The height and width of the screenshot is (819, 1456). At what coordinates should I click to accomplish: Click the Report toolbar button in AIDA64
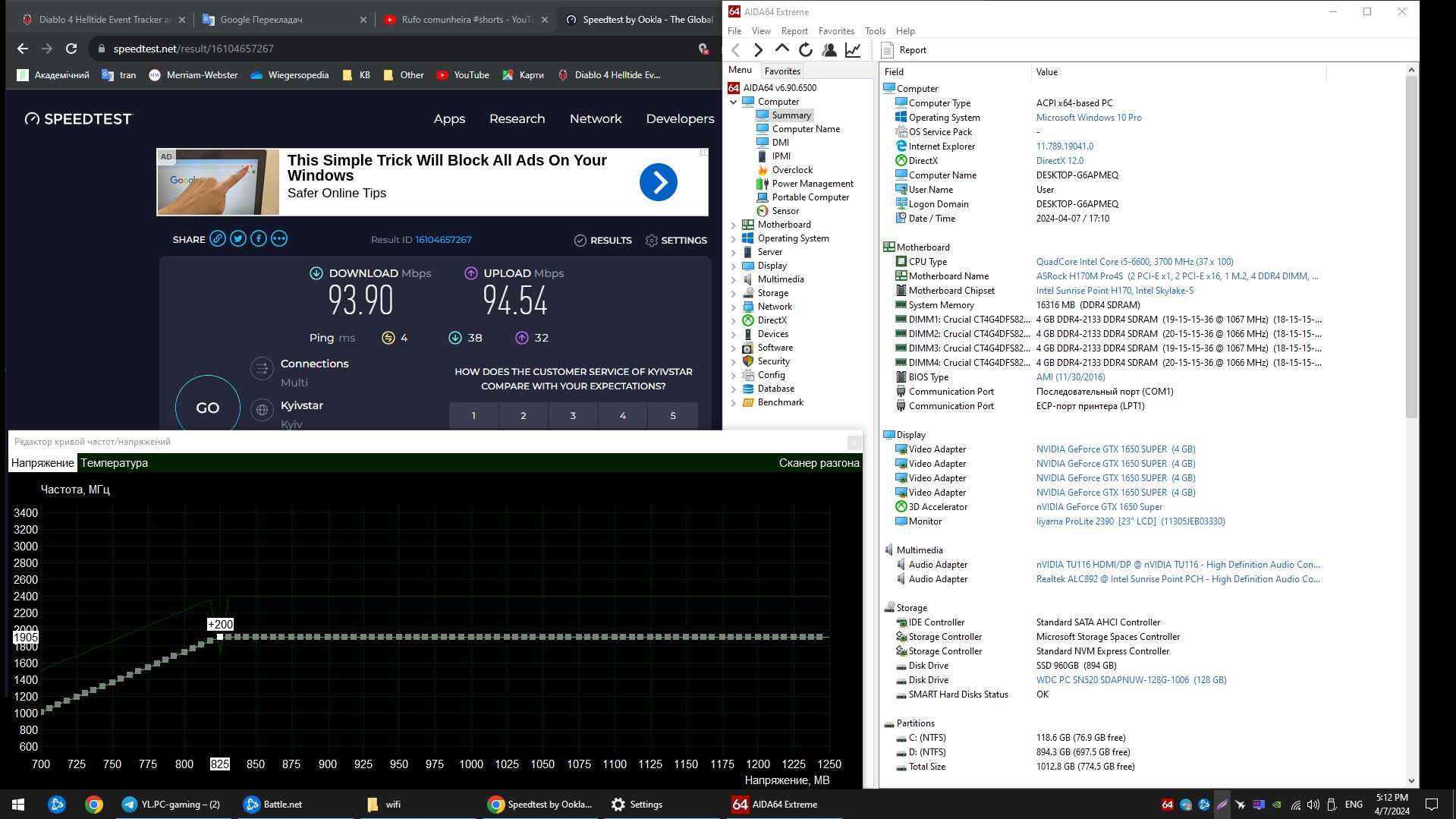[904, 50]
